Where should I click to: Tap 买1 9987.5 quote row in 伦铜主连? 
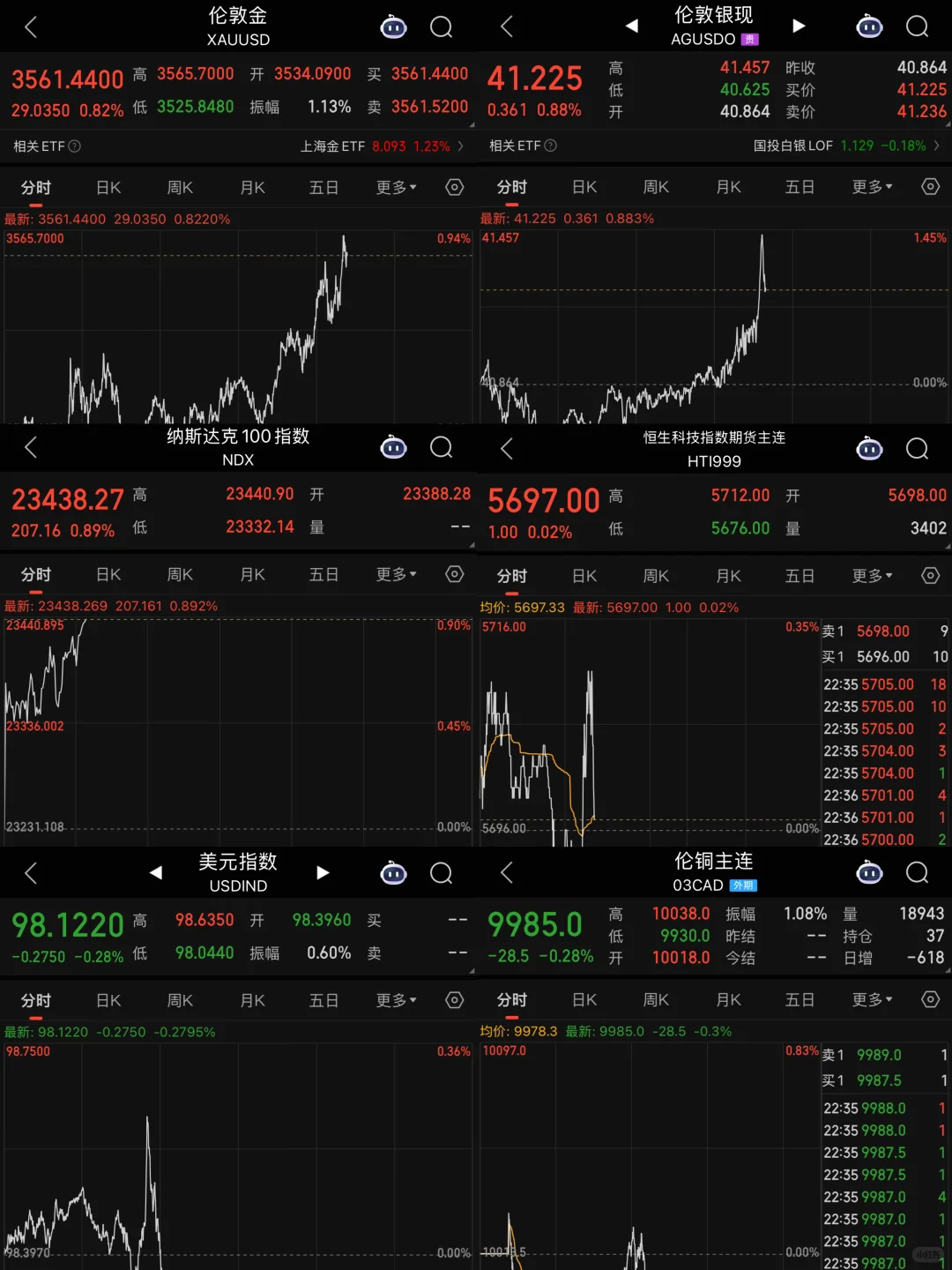885,1080
